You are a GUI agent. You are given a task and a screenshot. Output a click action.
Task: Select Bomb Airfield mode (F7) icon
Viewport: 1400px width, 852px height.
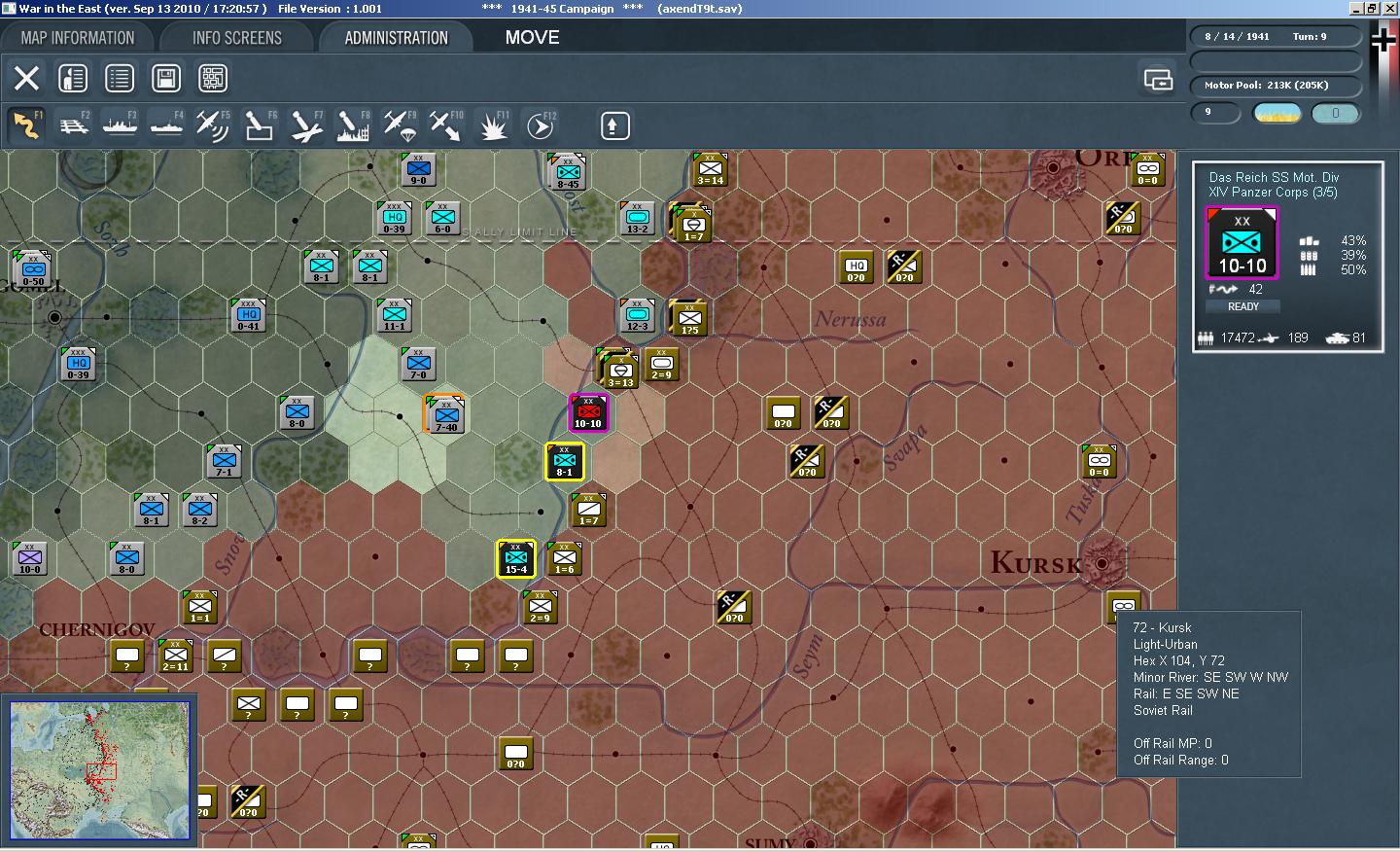coord(306,125)
